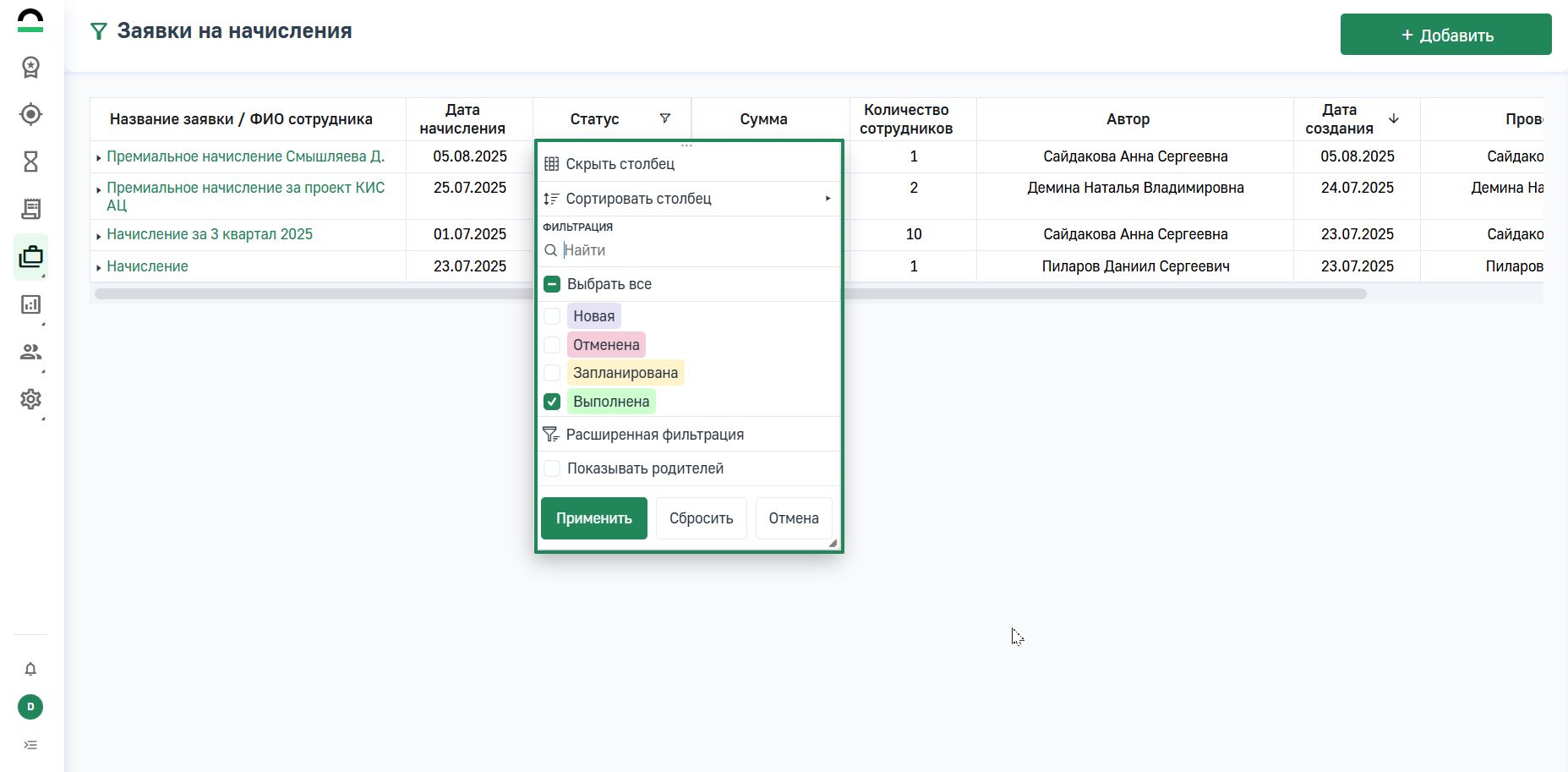Check the Новая status checkbox
The height and width of the screenshot is (772, 1568).
tap(552, 316)
